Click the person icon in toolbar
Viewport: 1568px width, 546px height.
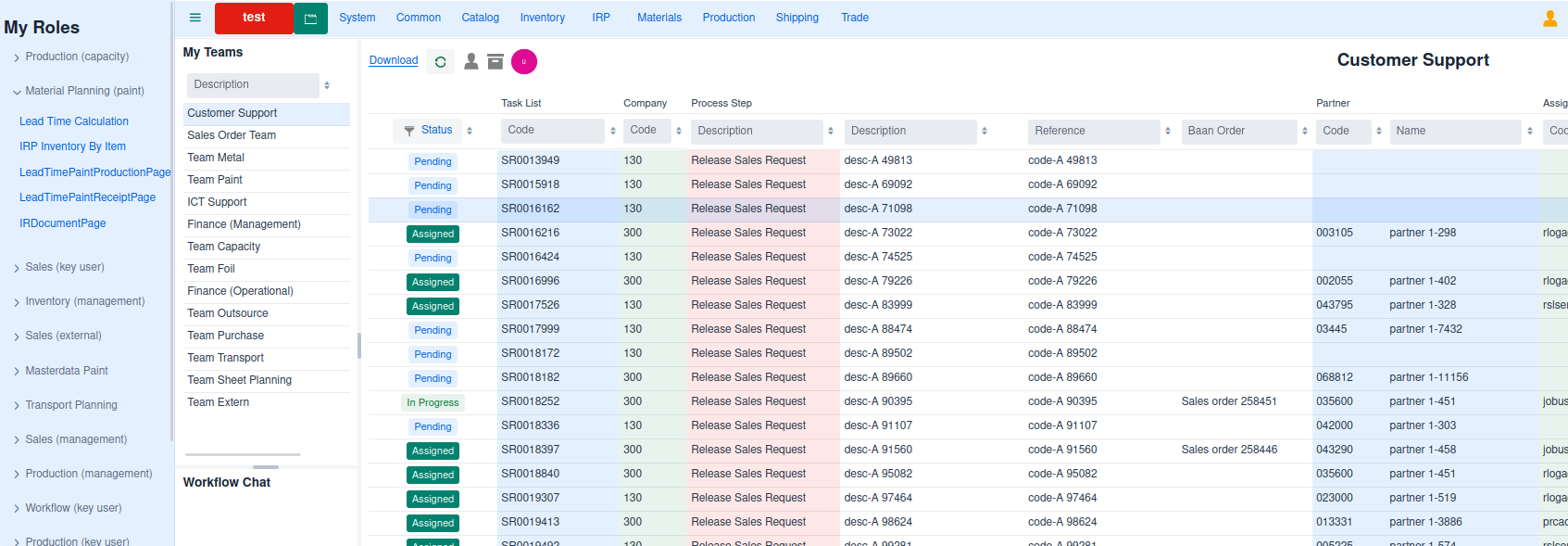(471, 61)
